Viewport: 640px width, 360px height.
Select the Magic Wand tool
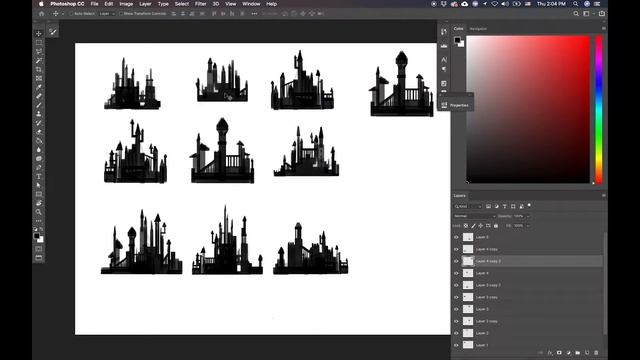[x=39, y=60]
